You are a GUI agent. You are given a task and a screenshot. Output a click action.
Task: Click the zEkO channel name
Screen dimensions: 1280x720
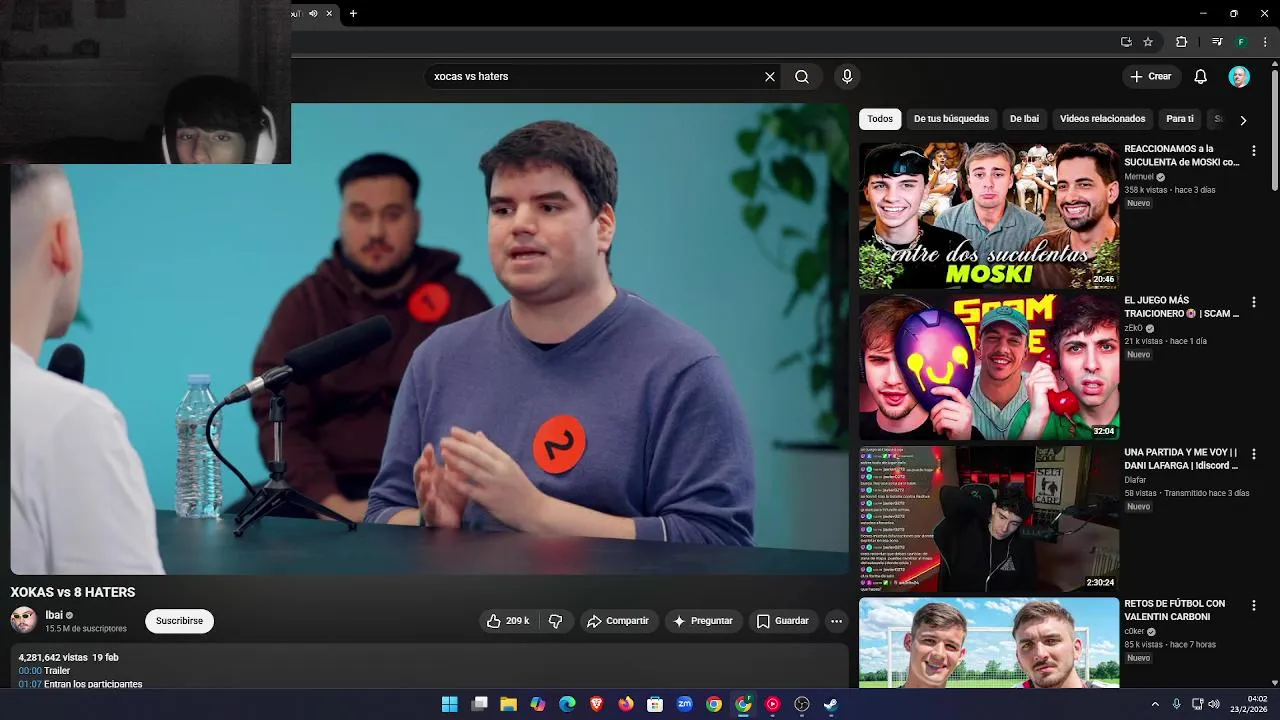tap(1133, 328)
